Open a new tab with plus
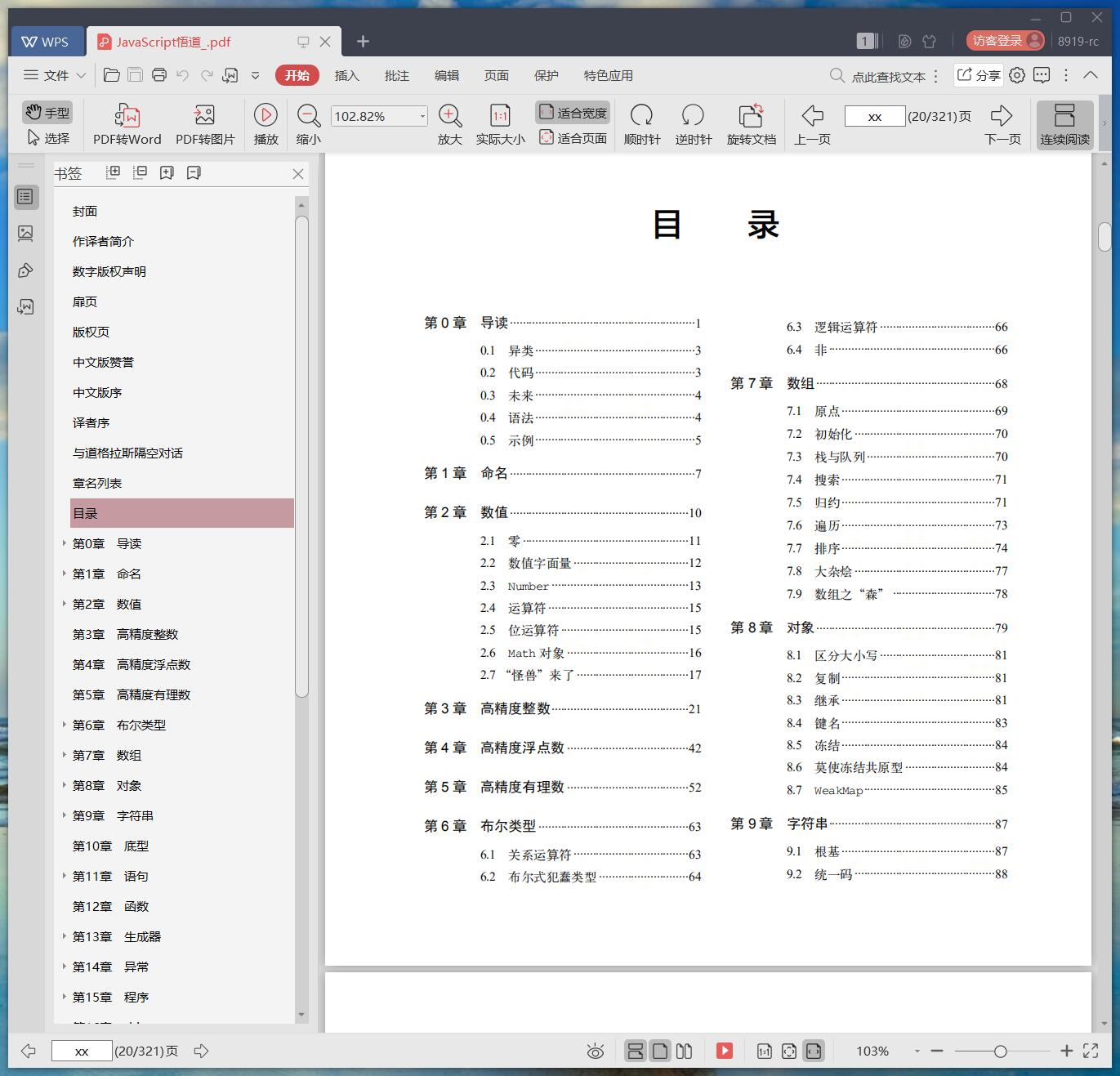Viewport: 1120px width, 1076px height. 364,41
